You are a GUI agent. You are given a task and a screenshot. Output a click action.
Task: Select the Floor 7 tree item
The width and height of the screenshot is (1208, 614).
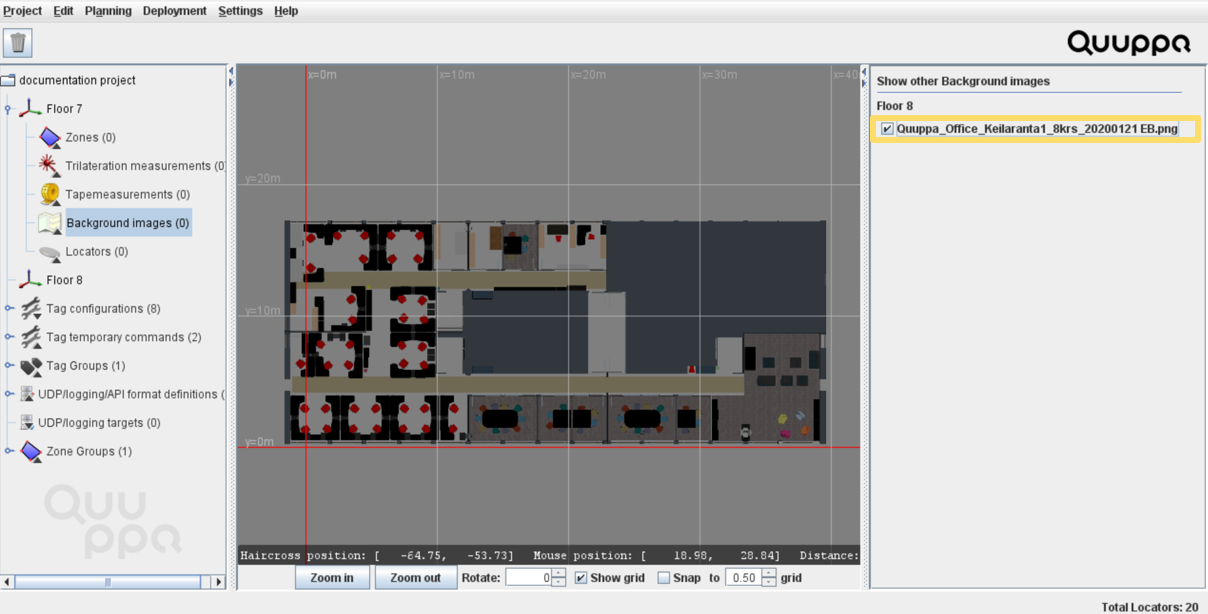(x=64, y=108)
